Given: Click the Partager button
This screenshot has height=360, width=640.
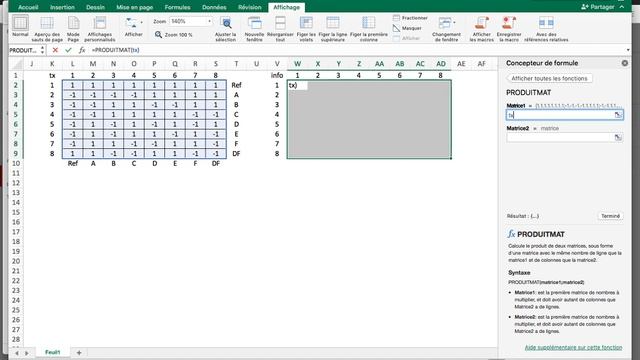Looking at the screenshot, I should (x=598, y=7).
